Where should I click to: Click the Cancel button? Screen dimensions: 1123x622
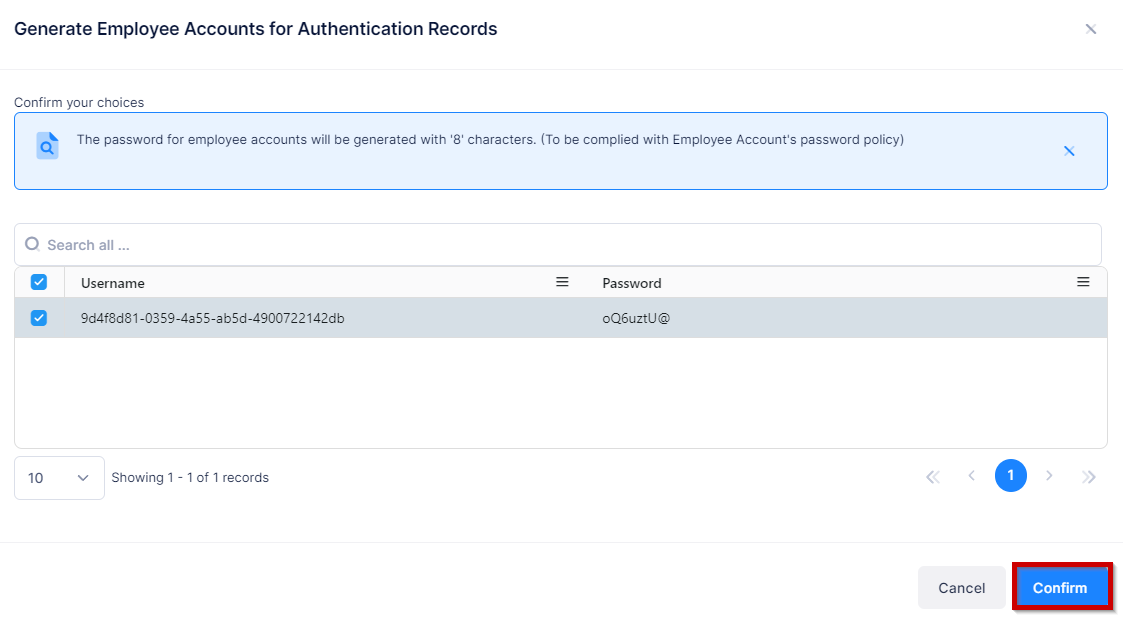click(x=961, y=587)
